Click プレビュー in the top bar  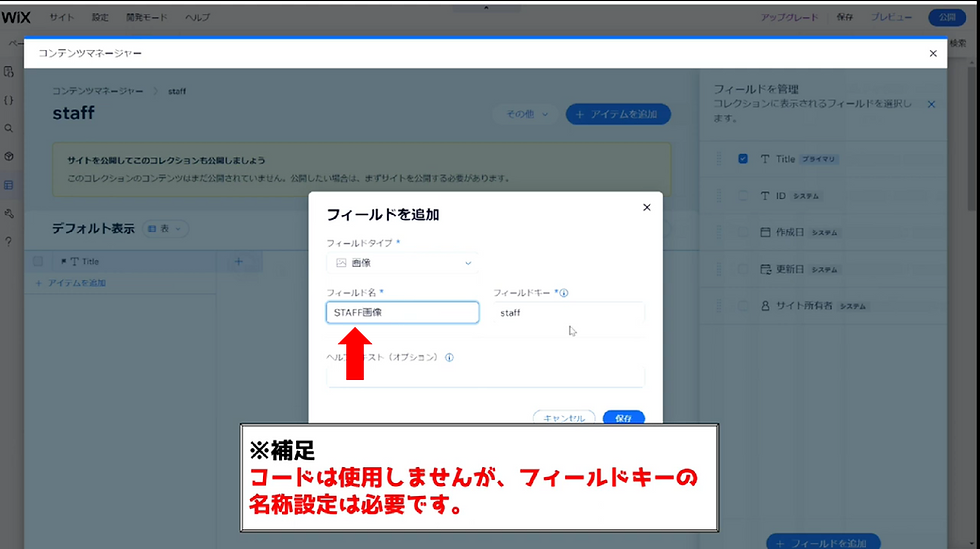coord(891,18)
